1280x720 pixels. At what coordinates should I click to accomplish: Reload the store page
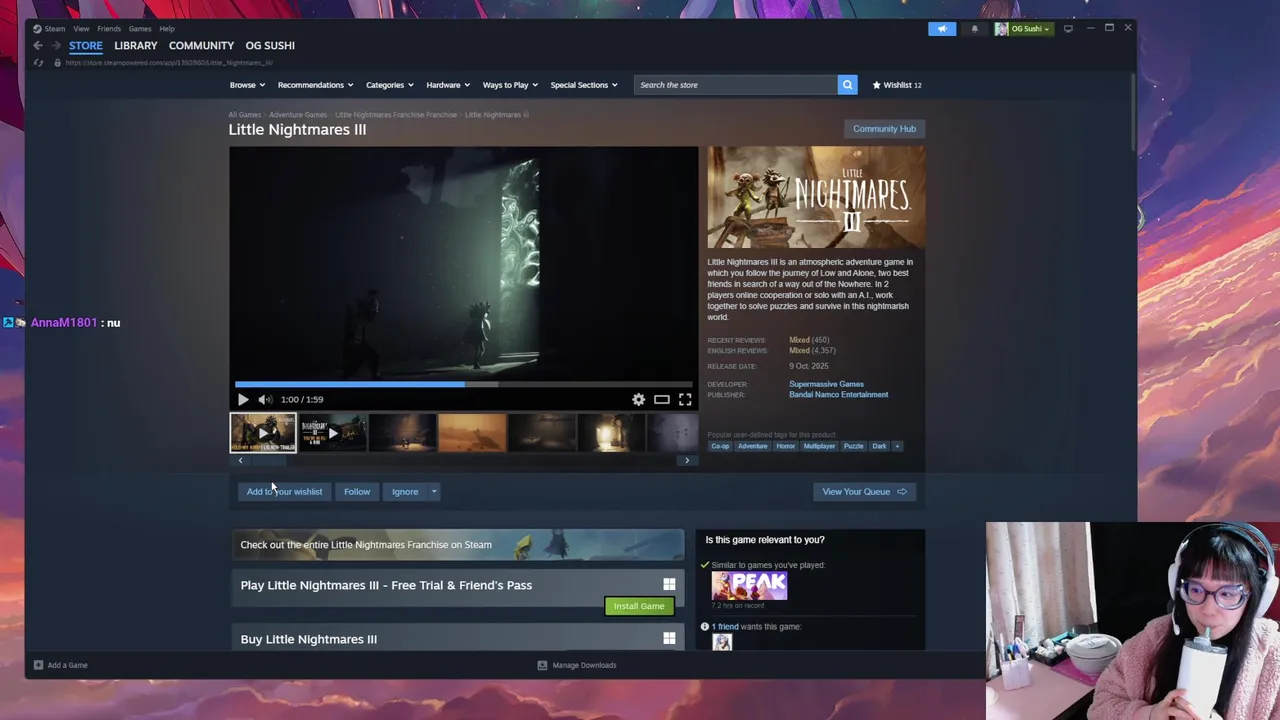point(38,62)
